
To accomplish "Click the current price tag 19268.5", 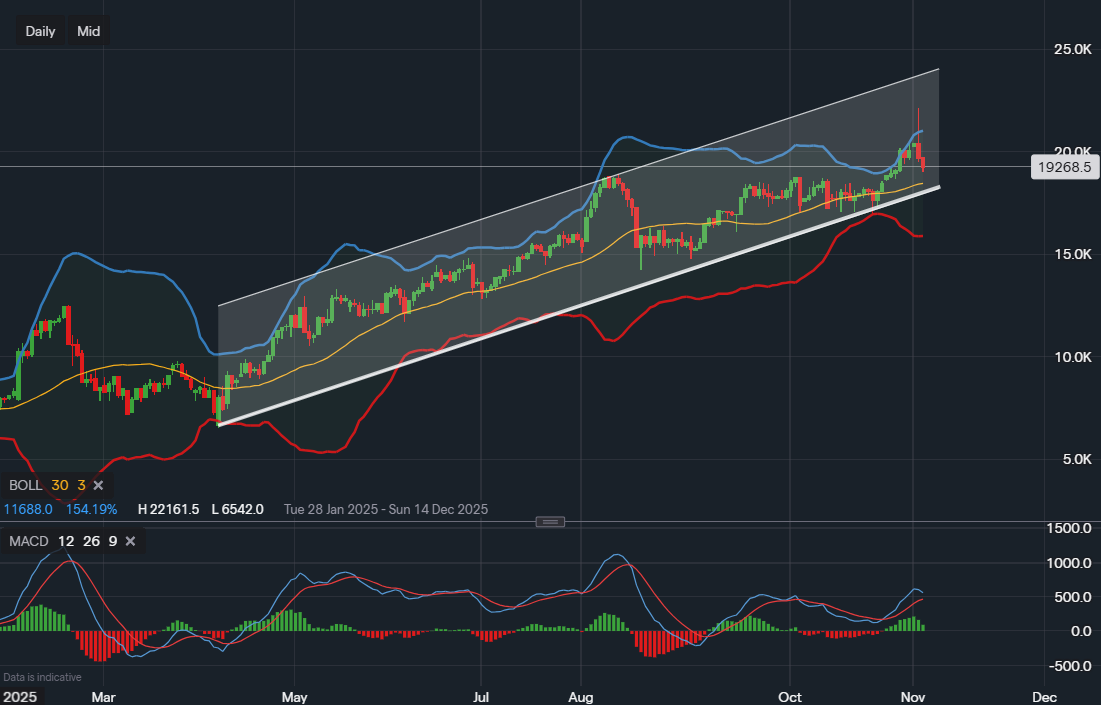I will tap(1063, 167).
